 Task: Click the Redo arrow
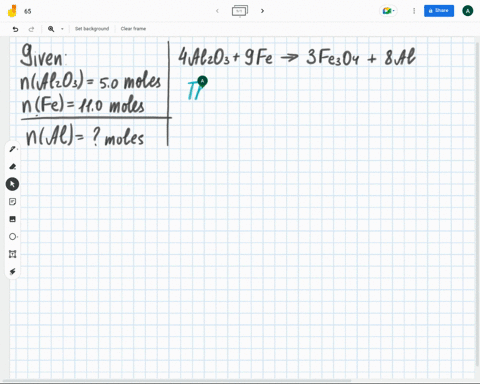[x=31, y=29]
